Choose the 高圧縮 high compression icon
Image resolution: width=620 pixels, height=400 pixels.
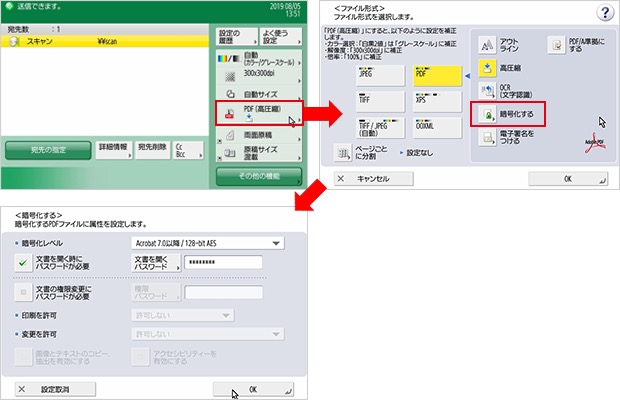click(488, 69)
